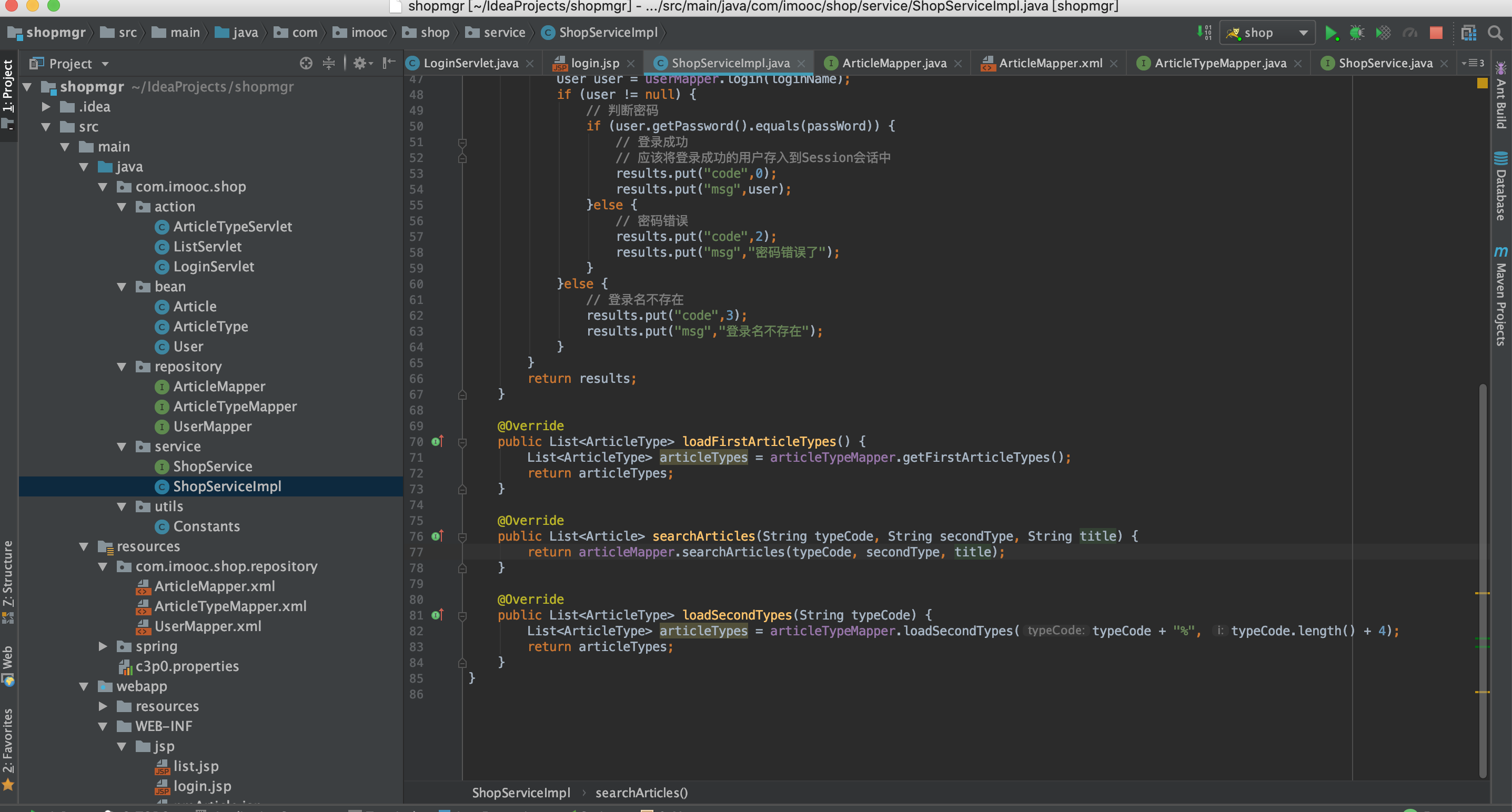Viewport: 1512px width, 812px height.
Task: Switch to the LoginServlet.java tab
Action: [470, 63]
